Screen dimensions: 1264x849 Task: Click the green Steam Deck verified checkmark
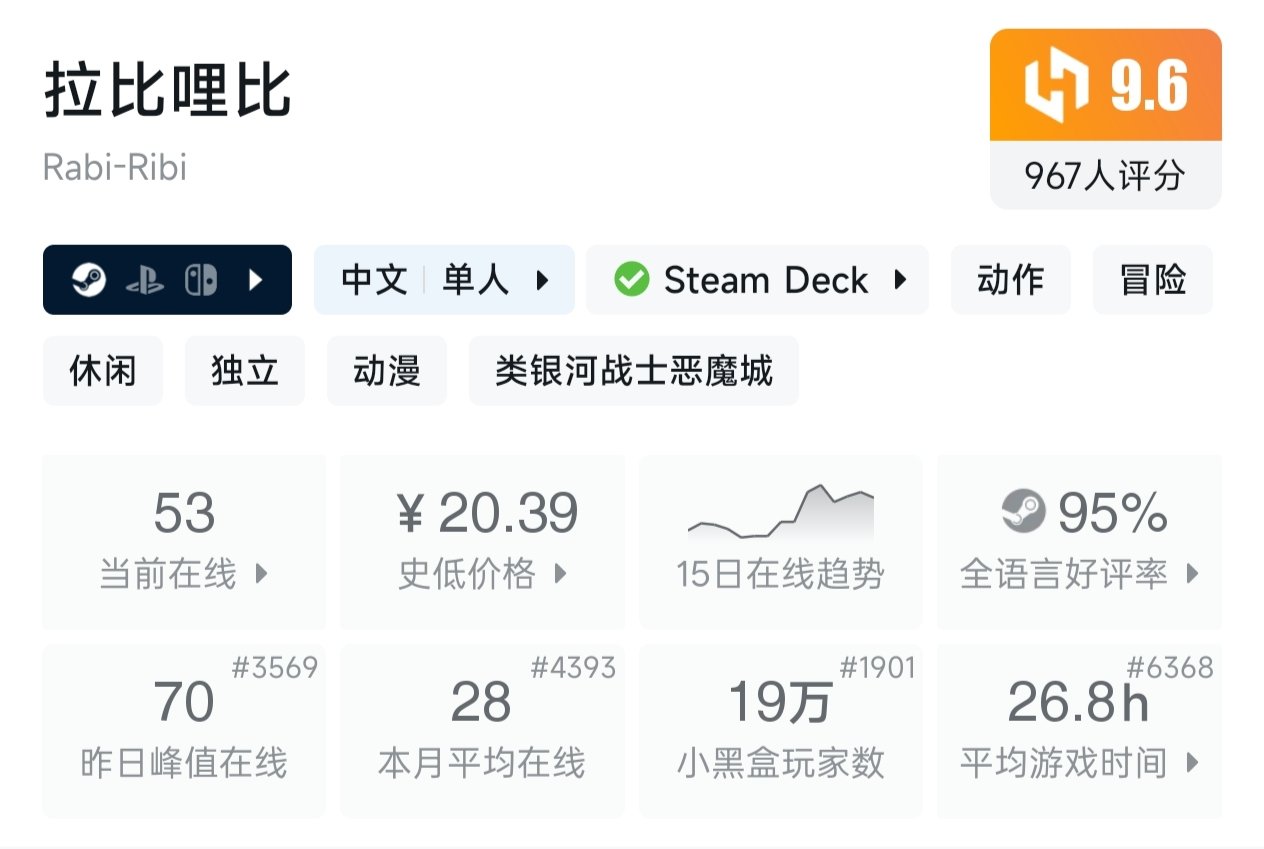(631, 280)
